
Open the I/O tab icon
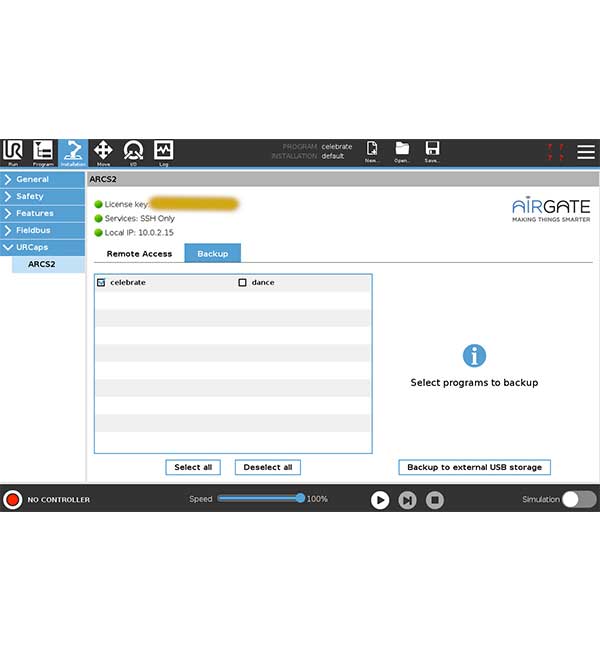tap(133, 152)
